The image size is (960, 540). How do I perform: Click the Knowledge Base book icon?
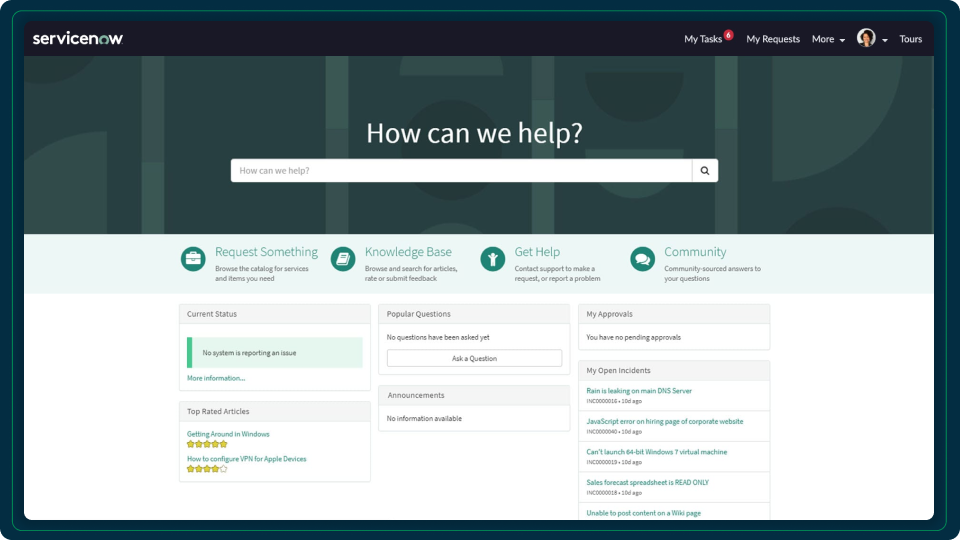(x=343, y=259)
